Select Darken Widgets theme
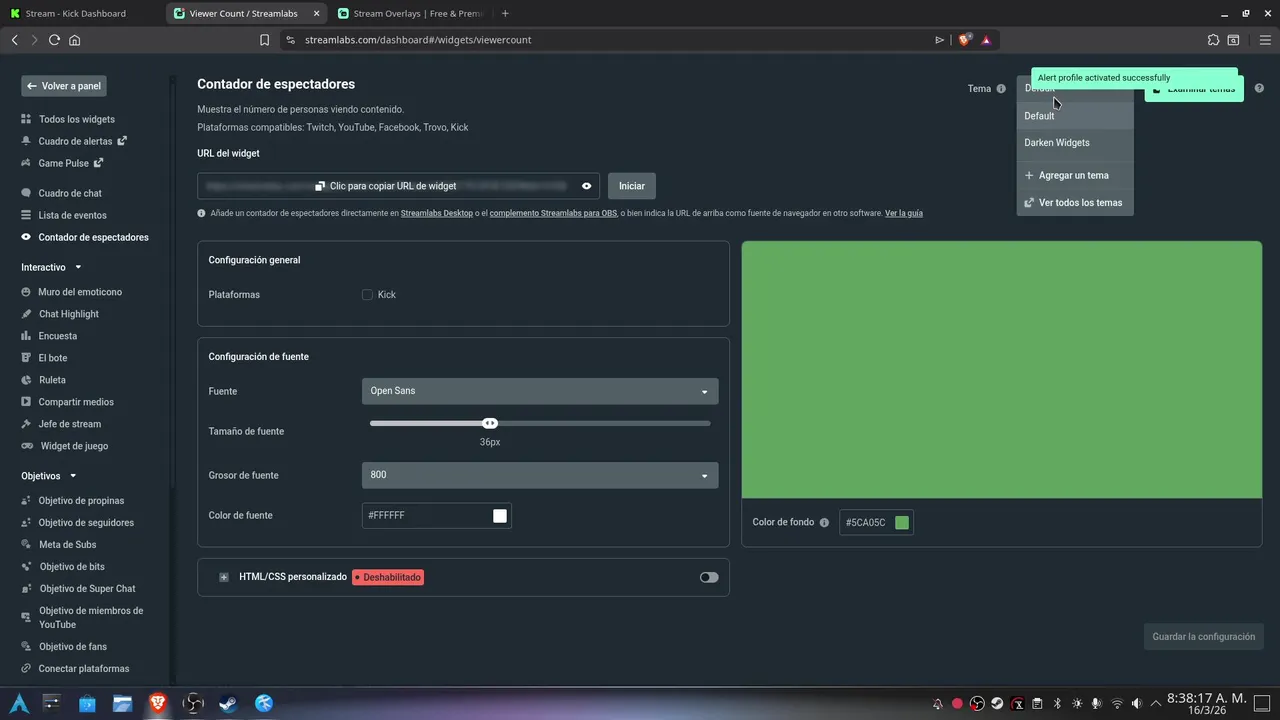Image resolution: width=1280 pixels, height=720 pixels. [1075, 143]
